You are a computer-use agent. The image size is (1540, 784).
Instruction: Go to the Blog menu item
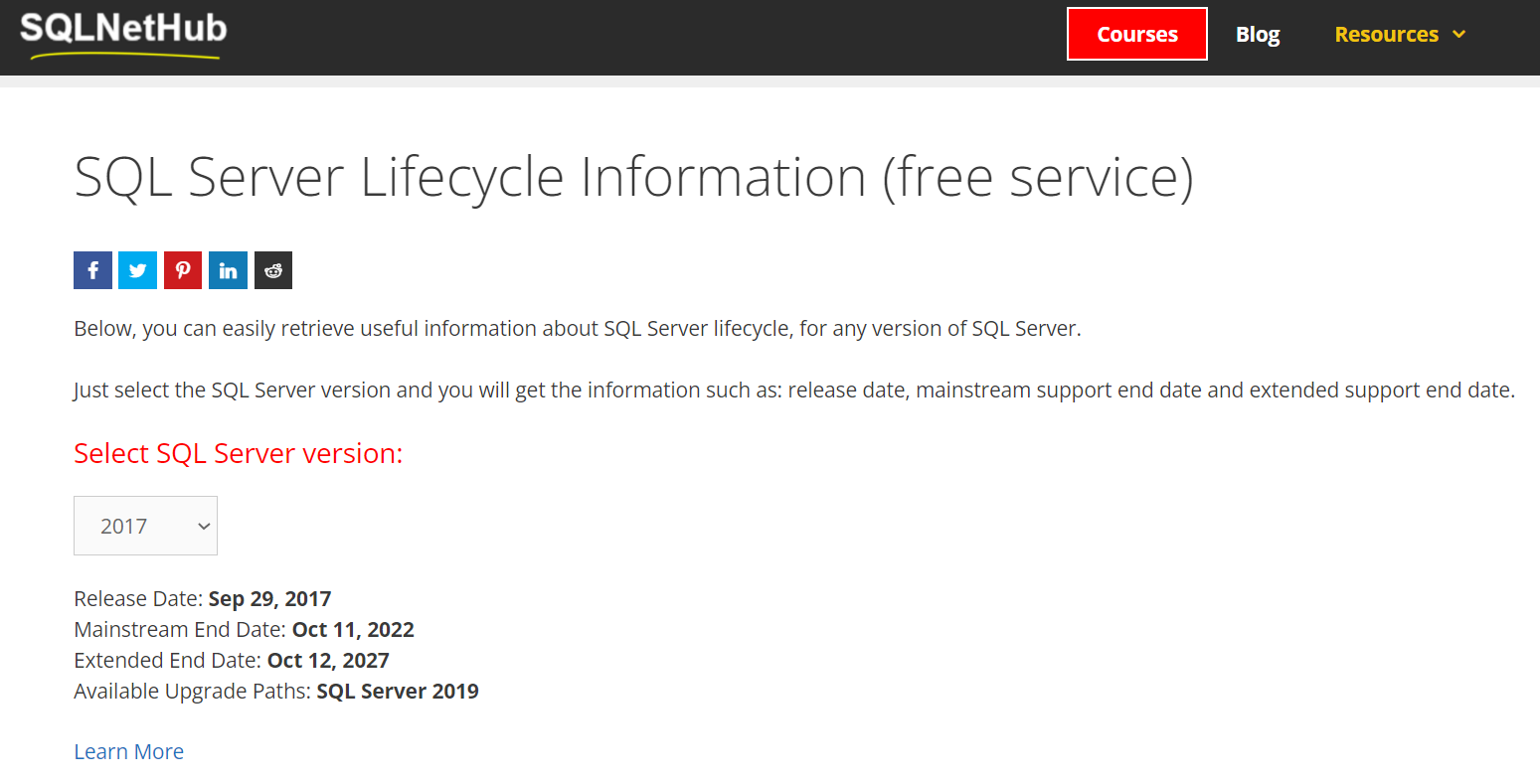[1258, 34]
